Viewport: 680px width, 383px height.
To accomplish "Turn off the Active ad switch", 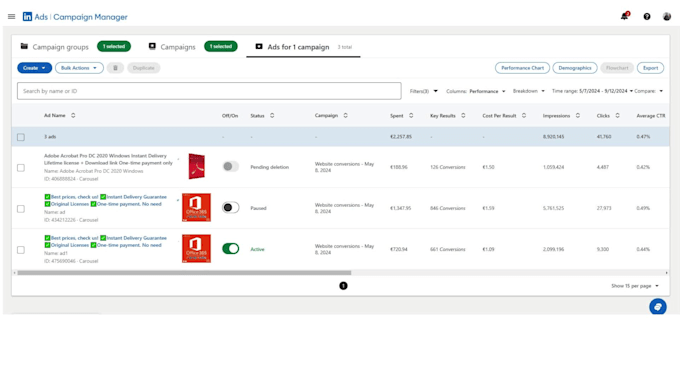I will tap(230, 249).
